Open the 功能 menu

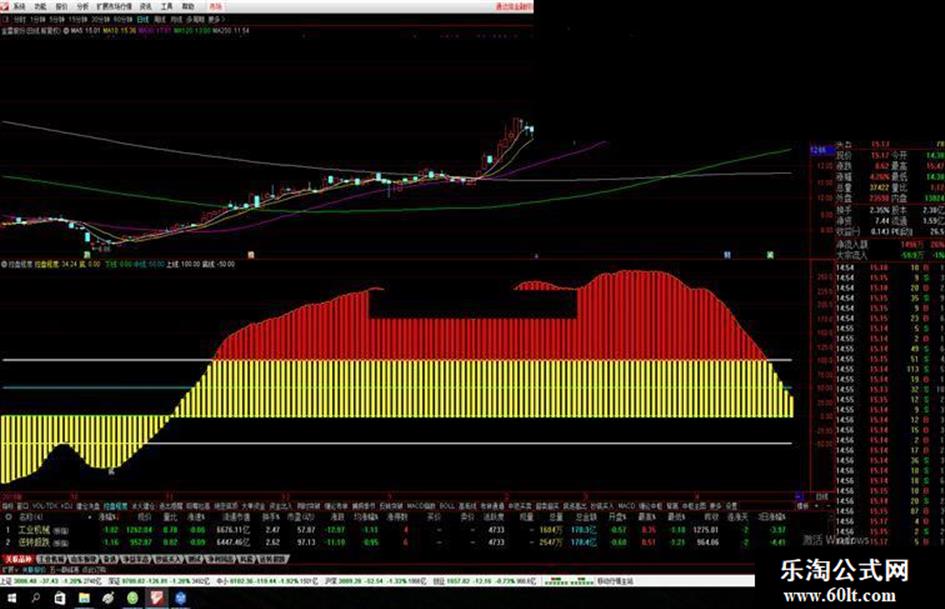(x=40, y=7)
